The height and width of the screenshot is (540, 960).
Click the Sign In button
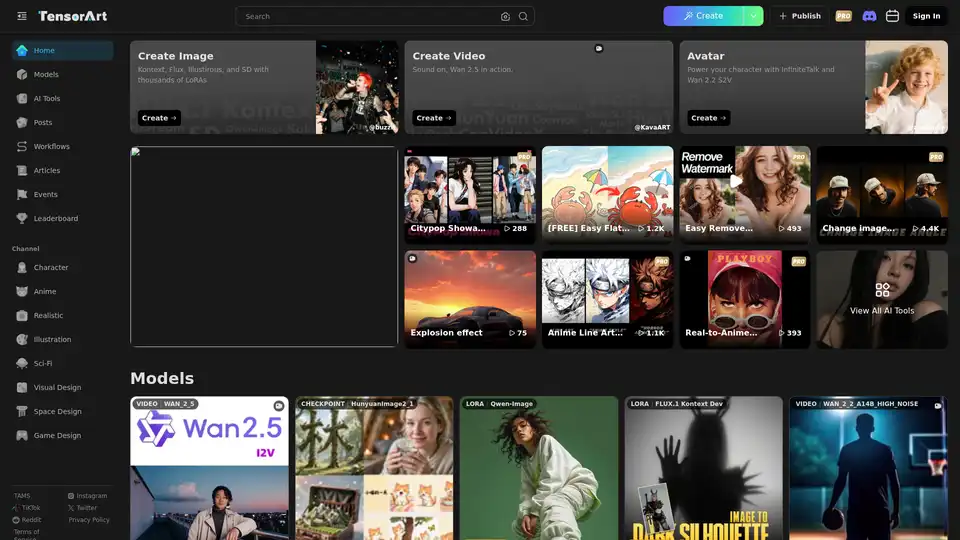pos(926,16)
